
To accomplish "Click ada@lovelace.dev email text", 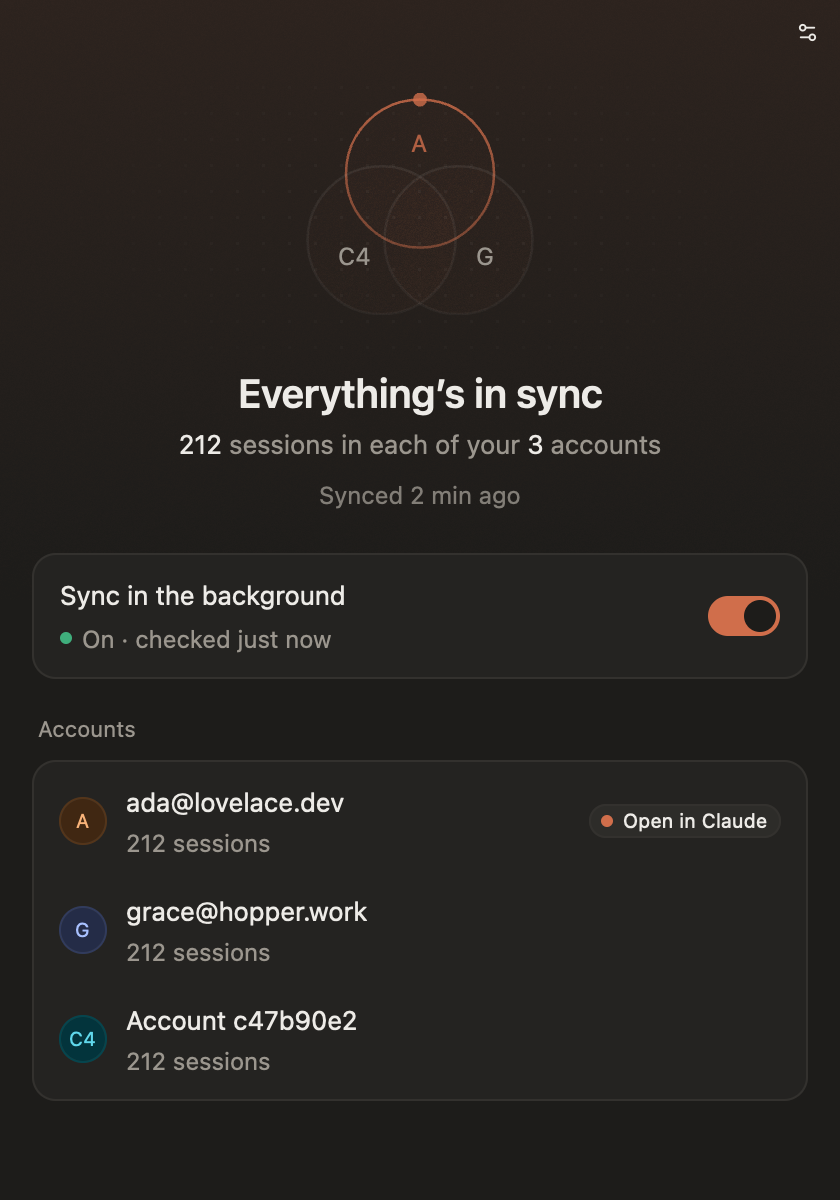I will pos(235,803).
